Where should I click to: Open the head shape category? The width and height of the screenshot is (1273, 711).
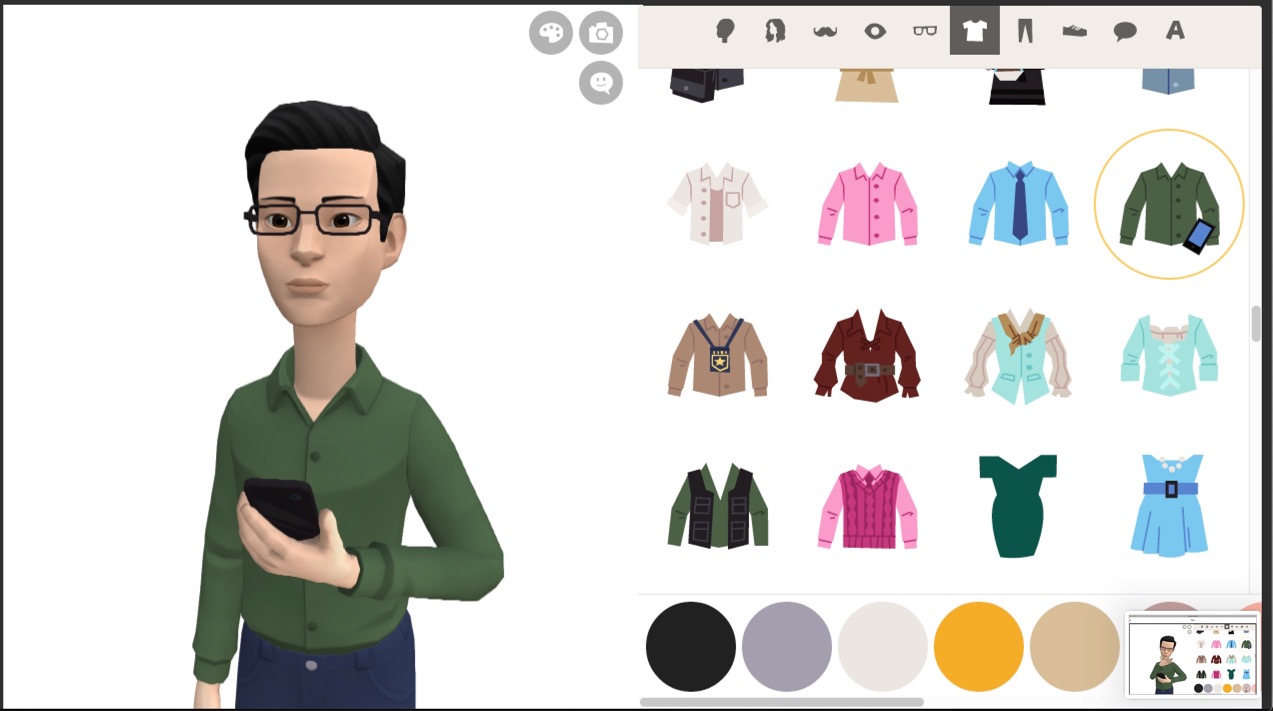(725, 31)
